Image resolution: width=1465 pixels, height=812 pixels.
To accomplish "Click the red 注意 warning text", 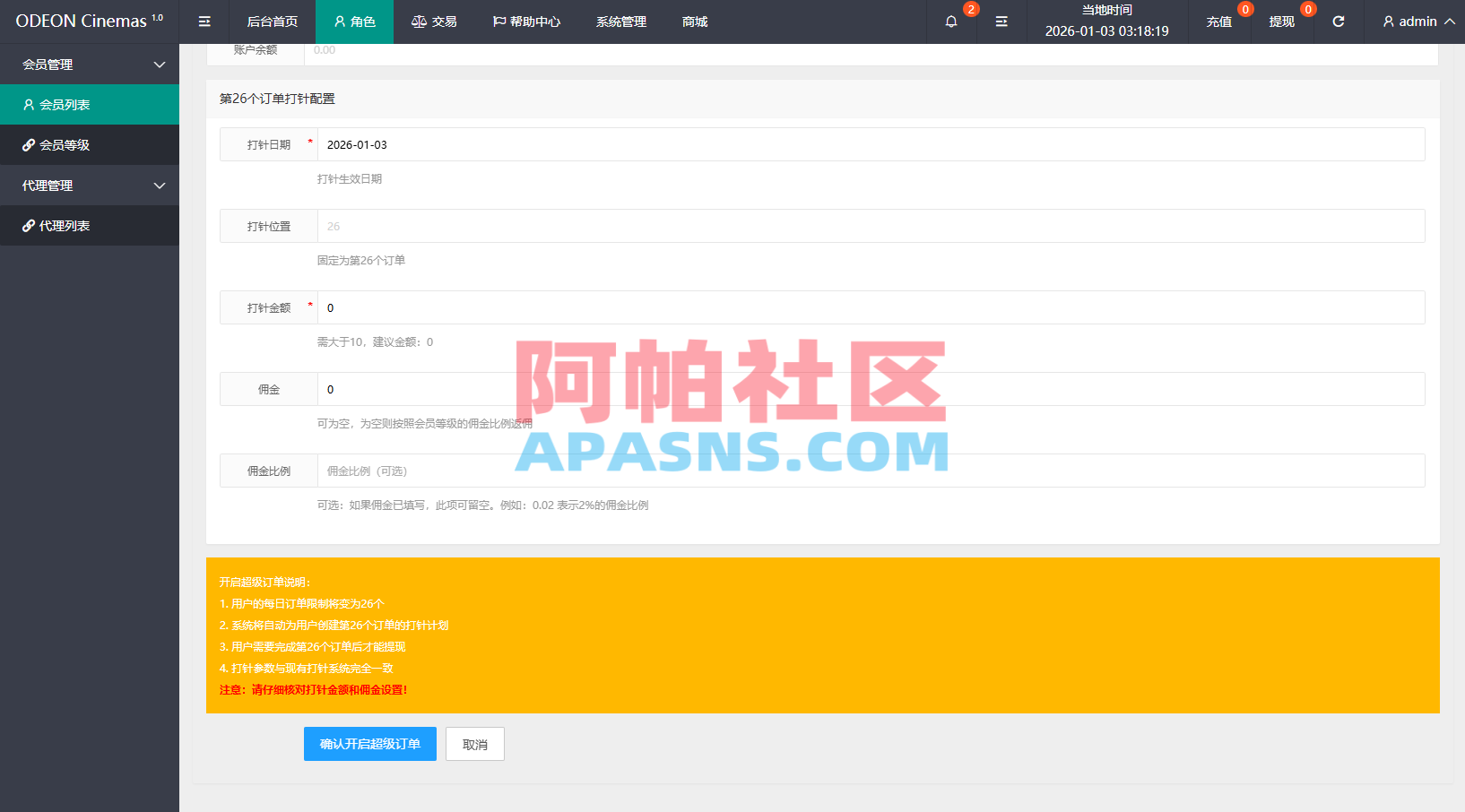I will coord(314,690).
